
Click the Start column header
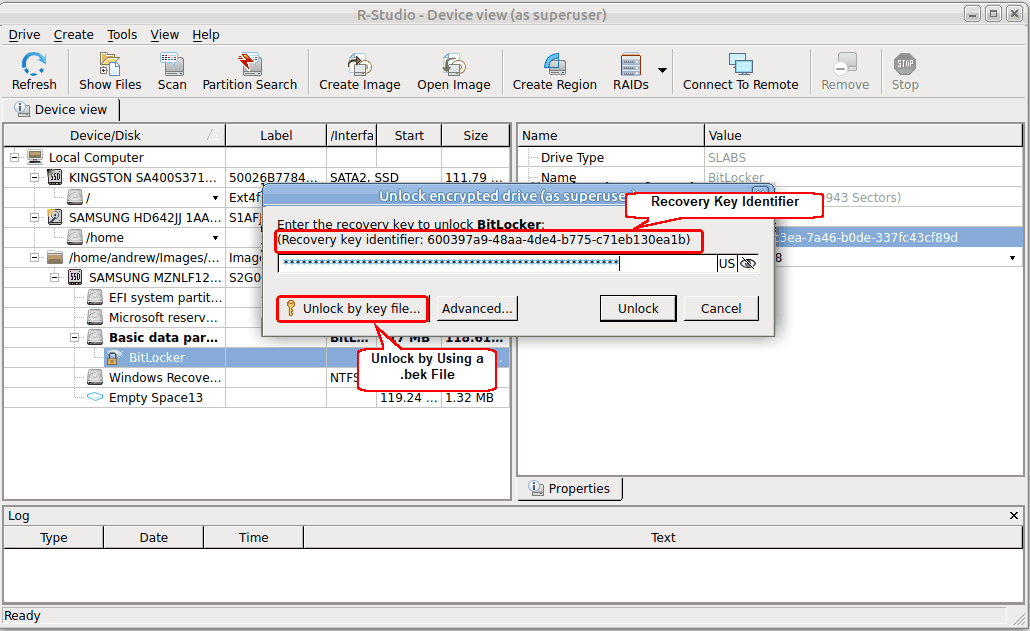(x=409, y=135)
